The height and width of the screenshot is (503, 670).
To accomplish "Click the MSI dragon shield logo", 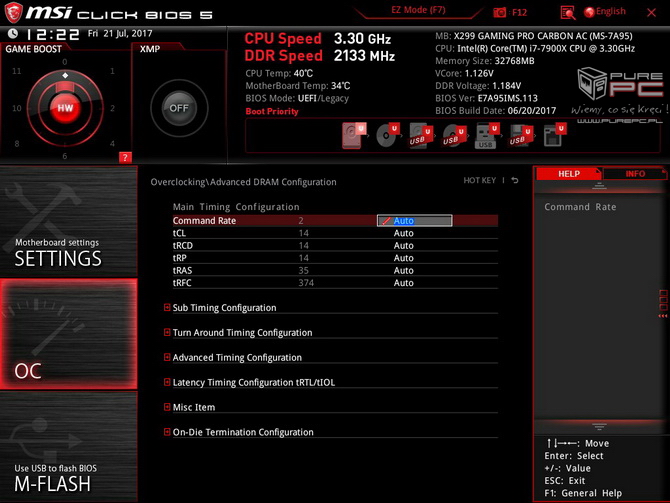I will tap(14, 12).
